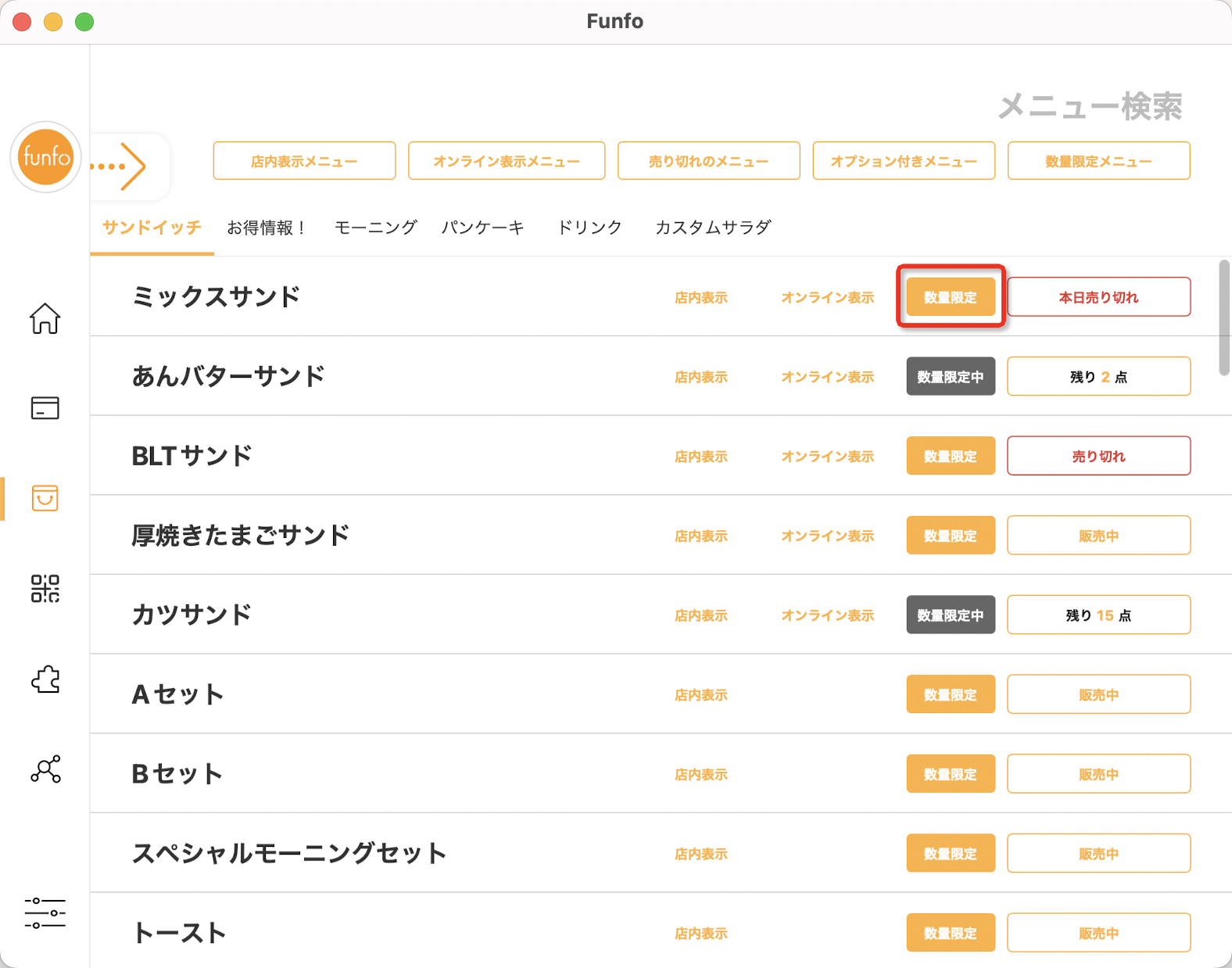
Task: Select the サンドイッチ tab
Action: (152, 228)
